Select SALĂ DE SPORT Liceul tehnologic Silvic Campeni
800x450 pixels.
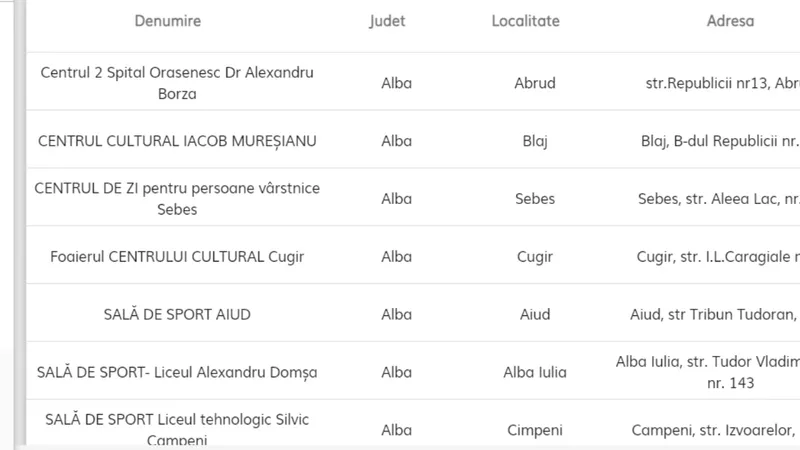coord(177,430)
